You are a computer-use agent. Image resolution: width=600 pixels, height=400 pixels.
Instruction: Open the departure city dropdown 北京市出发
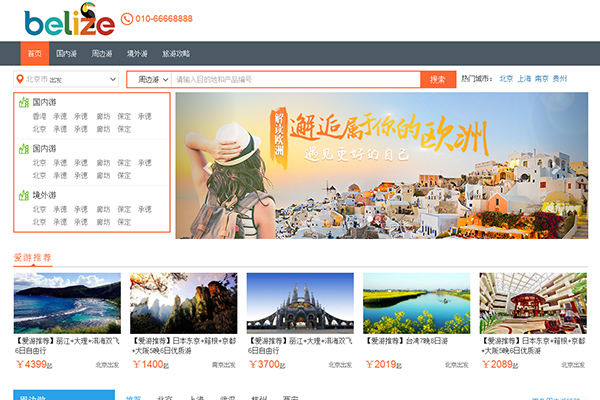(x=66, y=79)
